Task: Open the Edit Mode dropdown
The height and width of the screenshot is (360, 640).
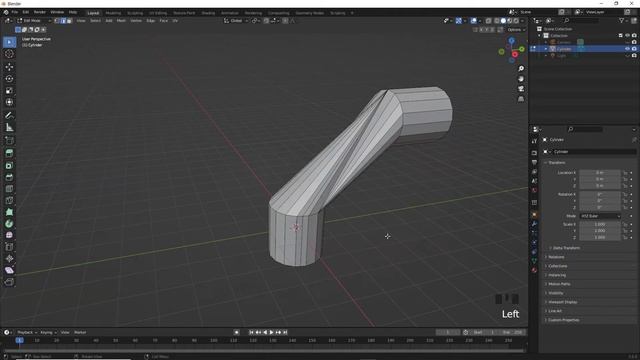Action: coord(34,20)
